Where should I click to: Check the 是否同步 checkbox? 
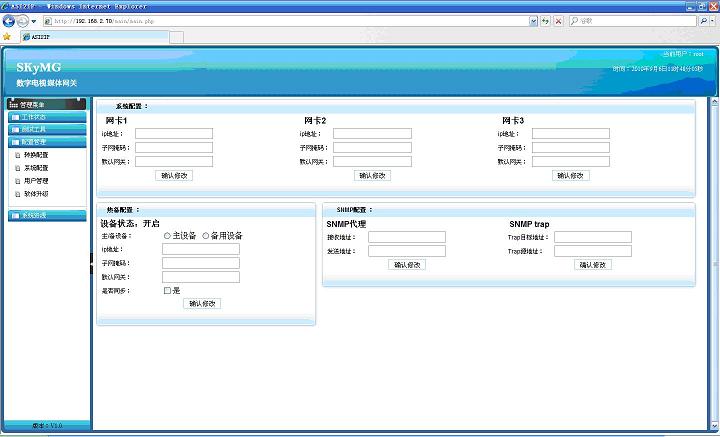167,290
